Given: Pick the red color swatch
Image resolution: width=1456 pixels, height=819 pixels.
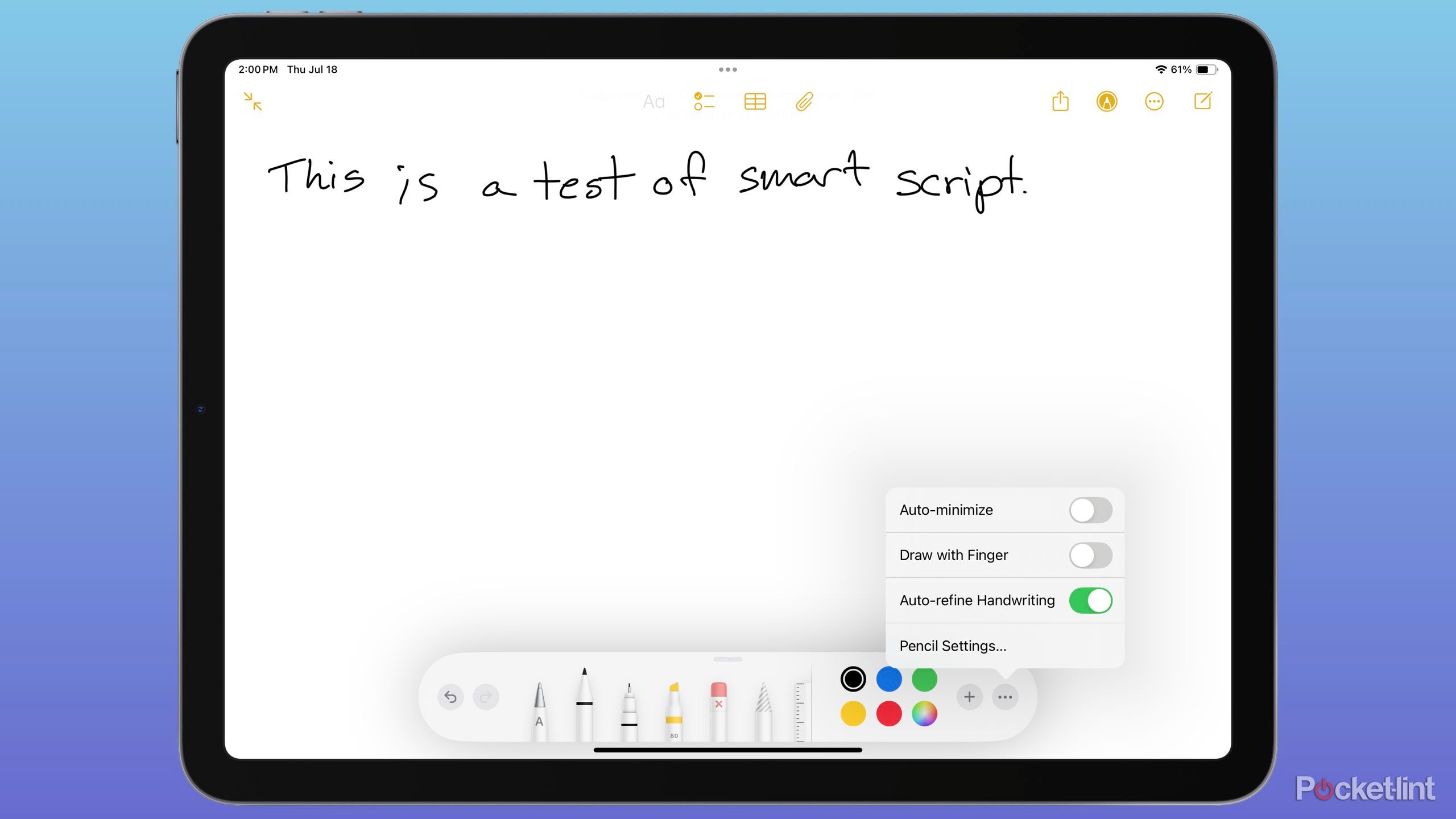Looking at the screenshot, I should tap(889, 714).
